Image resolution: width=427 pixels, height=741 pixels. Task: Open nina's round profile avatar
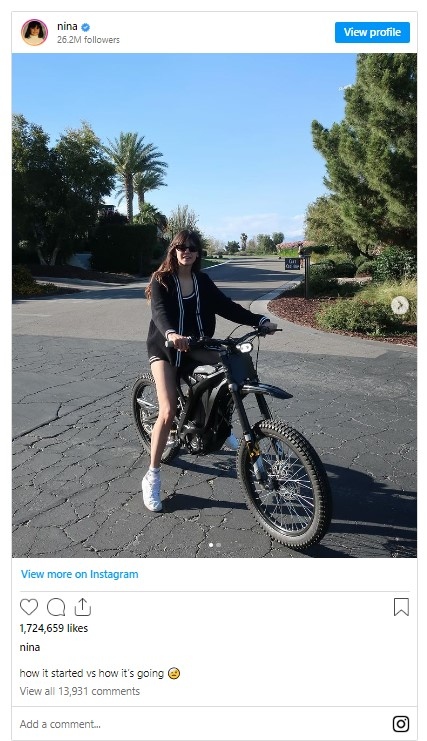click(34, 33)
